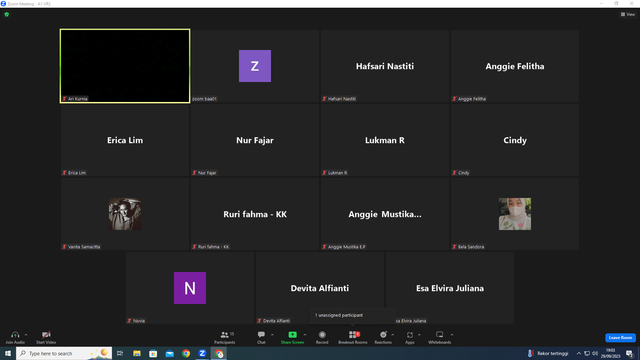Click Bela Sandora's profile photo
This screenshot has height=360, width=640.
[x=515, y=214]
